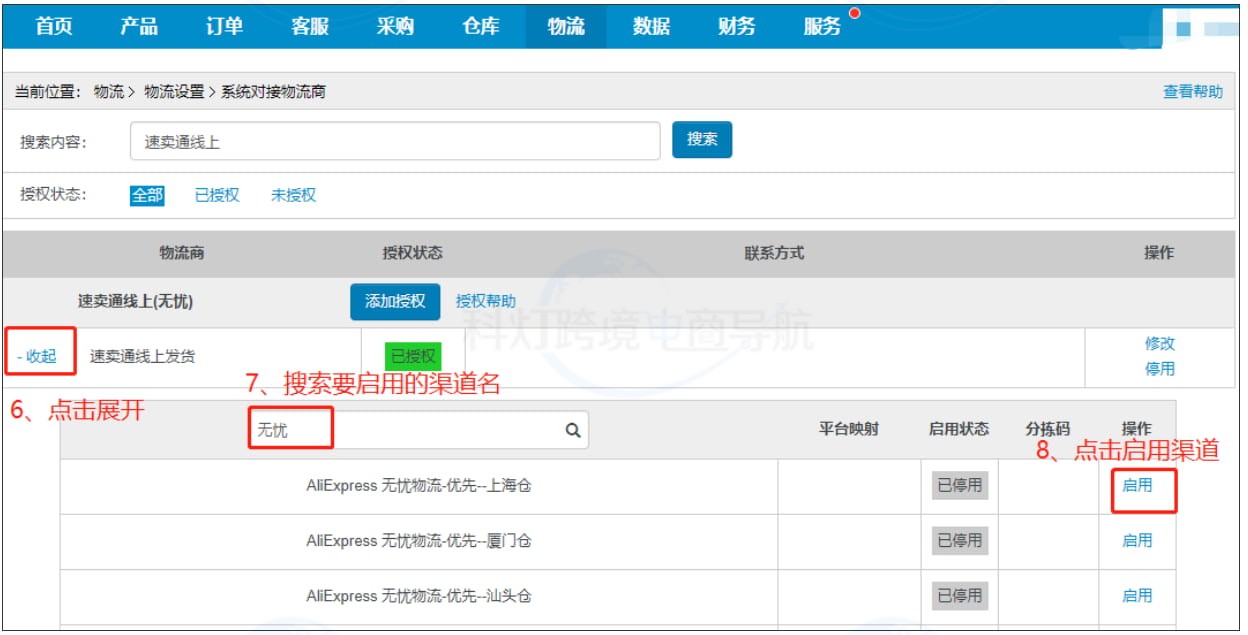Enable the AliExpress 无忧物流-优先--上海仓 channel
Viewport: 1248px width, 635px height.
tap(1137, 486)
